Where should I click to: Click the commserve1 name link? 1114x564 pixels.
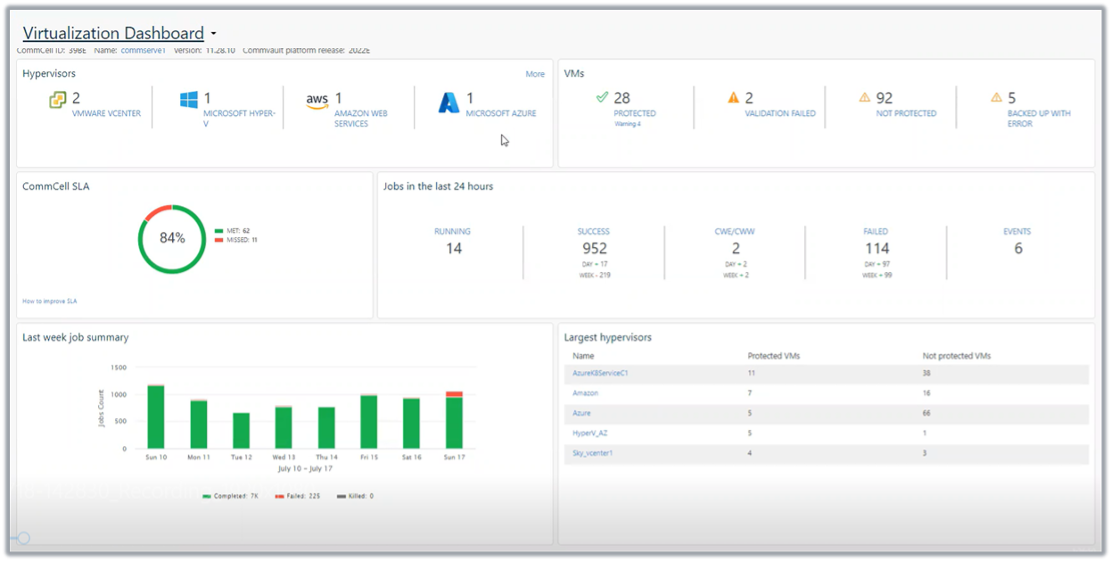coord(143,50)
